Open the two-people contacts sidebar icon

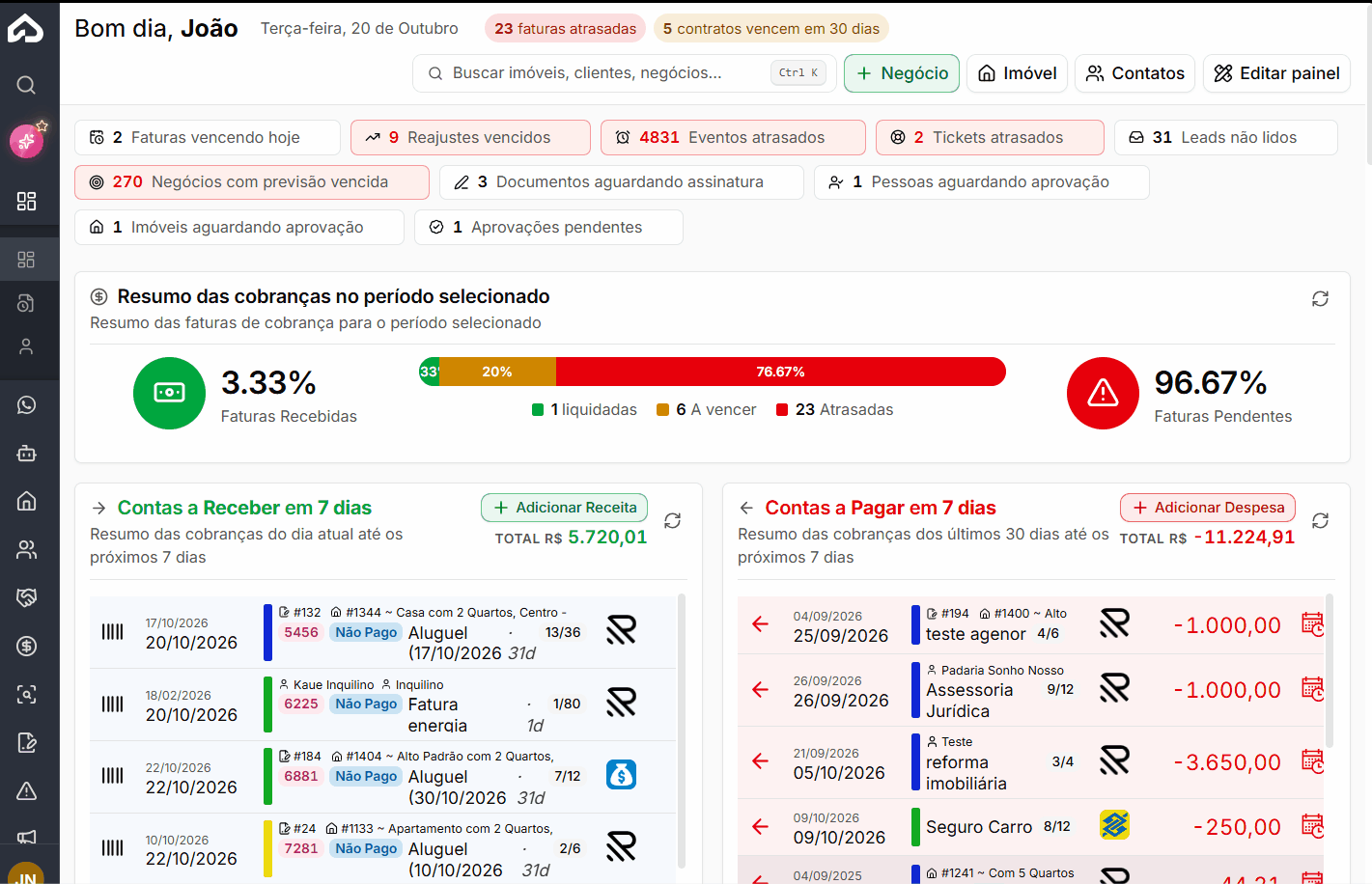point(26,549)
